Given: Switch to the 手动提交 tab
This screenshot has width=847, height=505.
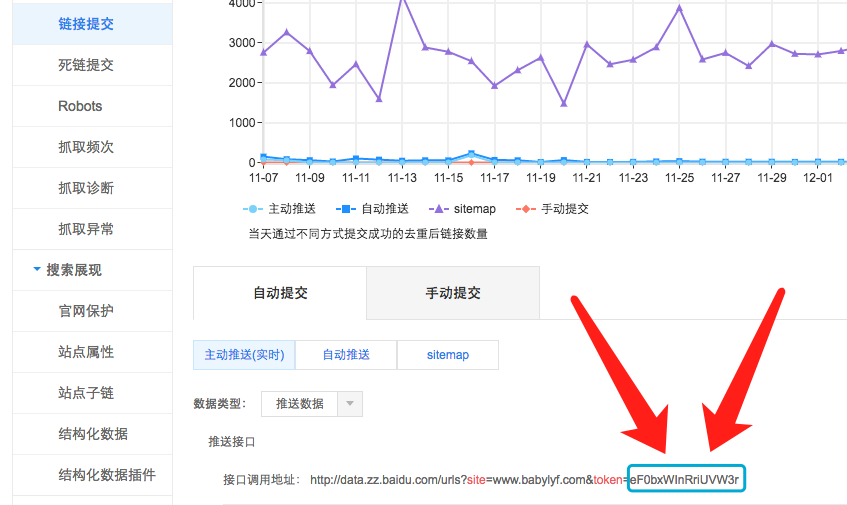Looking at the screenshot, I should [453, 293].
